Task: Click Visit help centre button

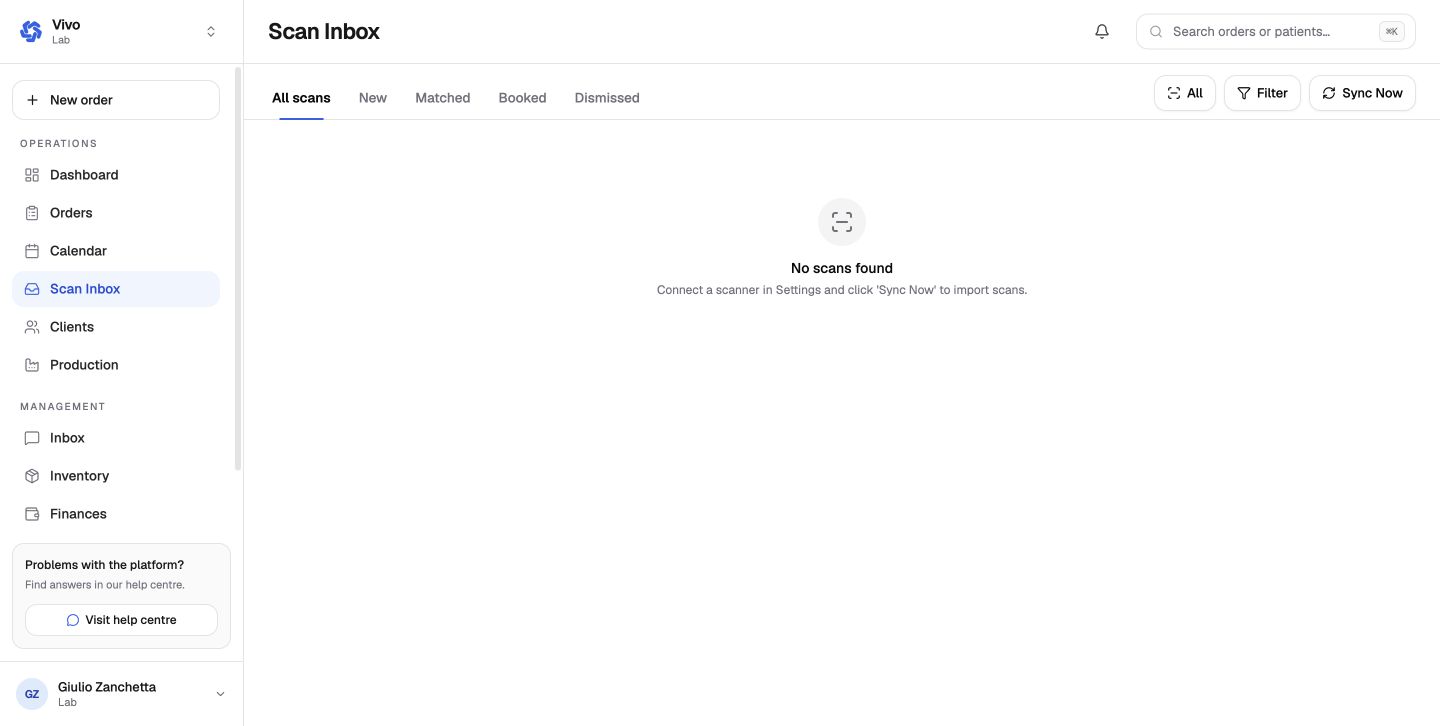Action: [121, 620]
